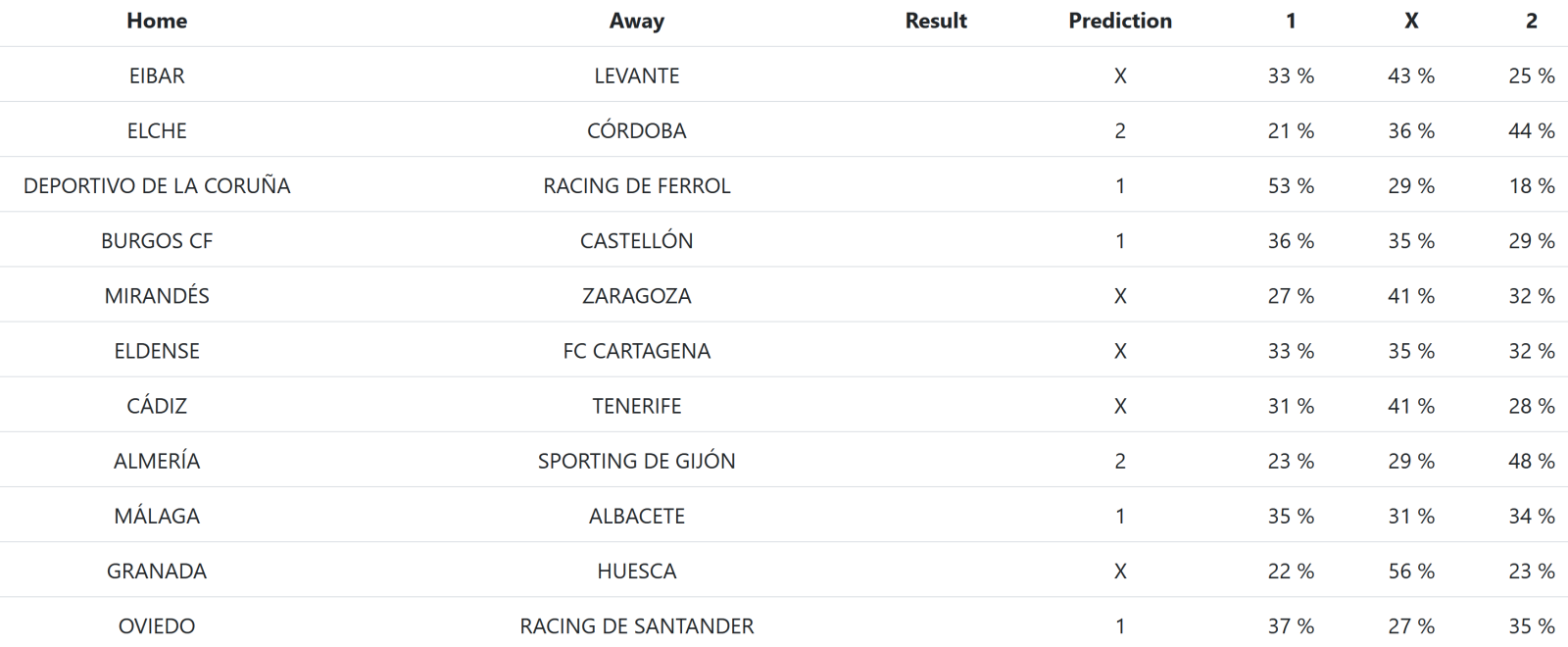Click the ZARAGOZA team name
This screenshot has height=647, width=1568.
pyautogui.click(x=636, y=295)
